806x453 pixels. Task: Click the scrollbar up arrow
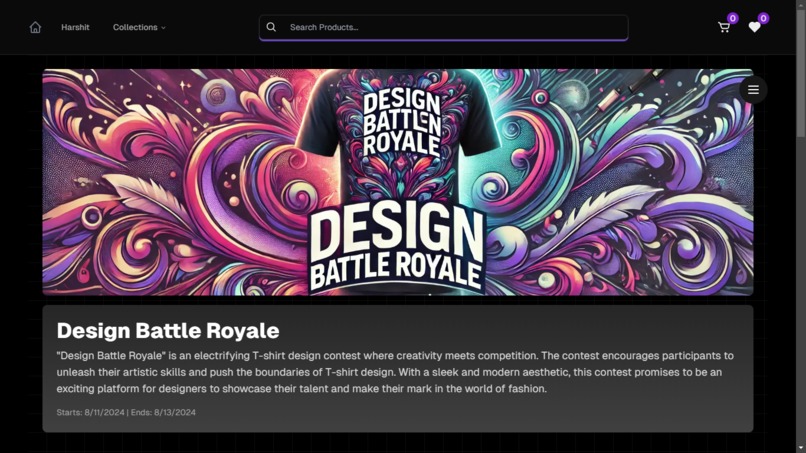coord(800,3)
